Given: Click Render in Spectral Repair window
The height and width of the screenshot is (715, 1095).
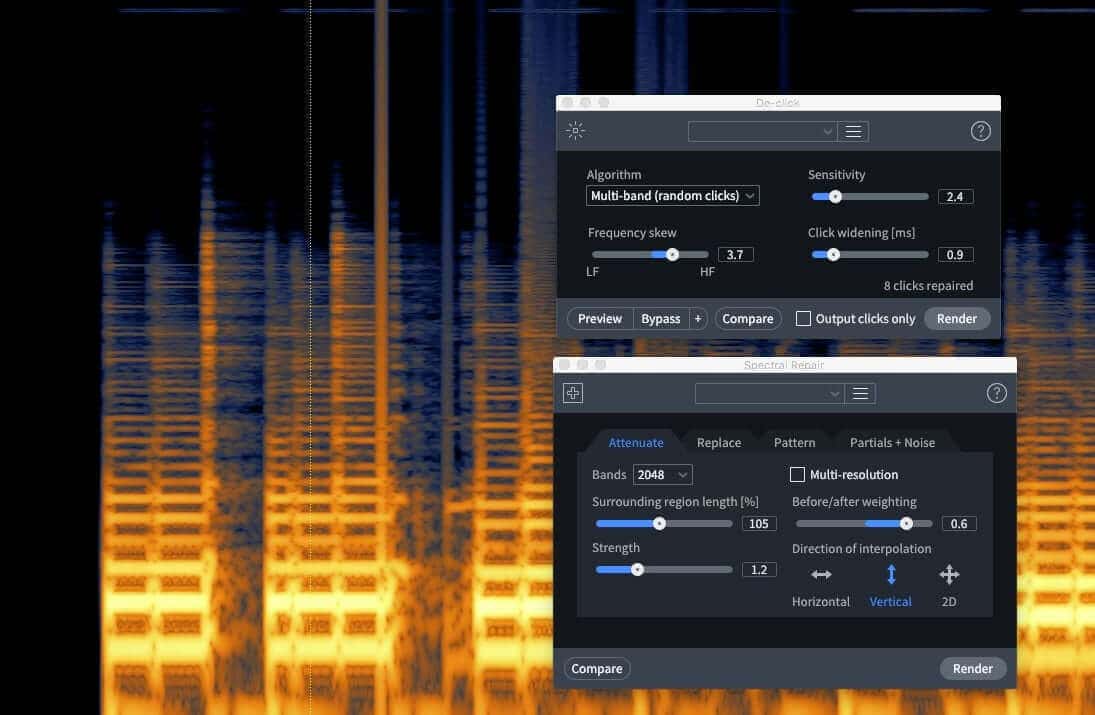Looking at the screenshot, I should [x=973, y=668].
